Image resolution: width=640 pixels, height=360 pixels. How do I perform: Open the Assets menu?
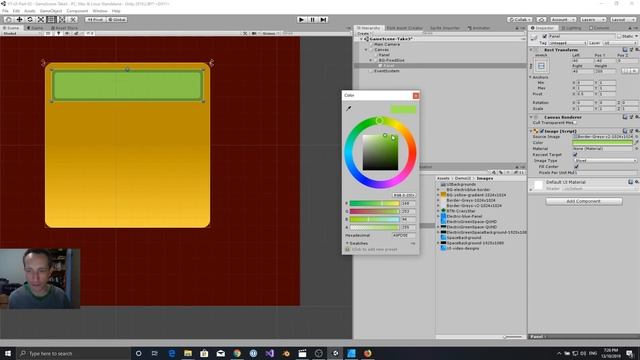(30, 11)
